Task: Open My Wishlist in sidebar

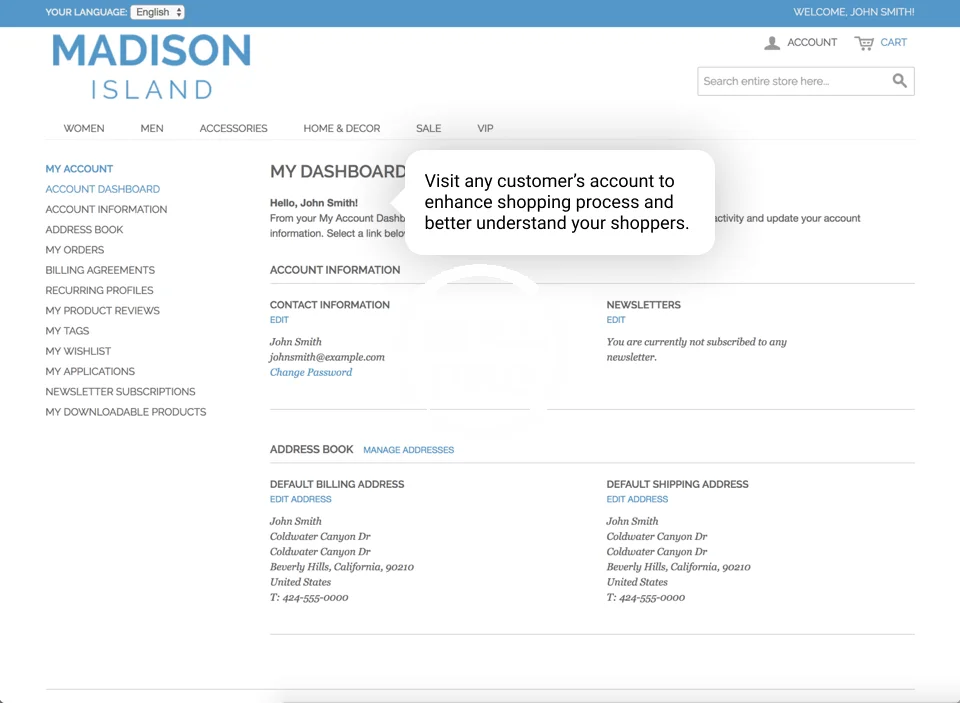Action: pos(78,351)
